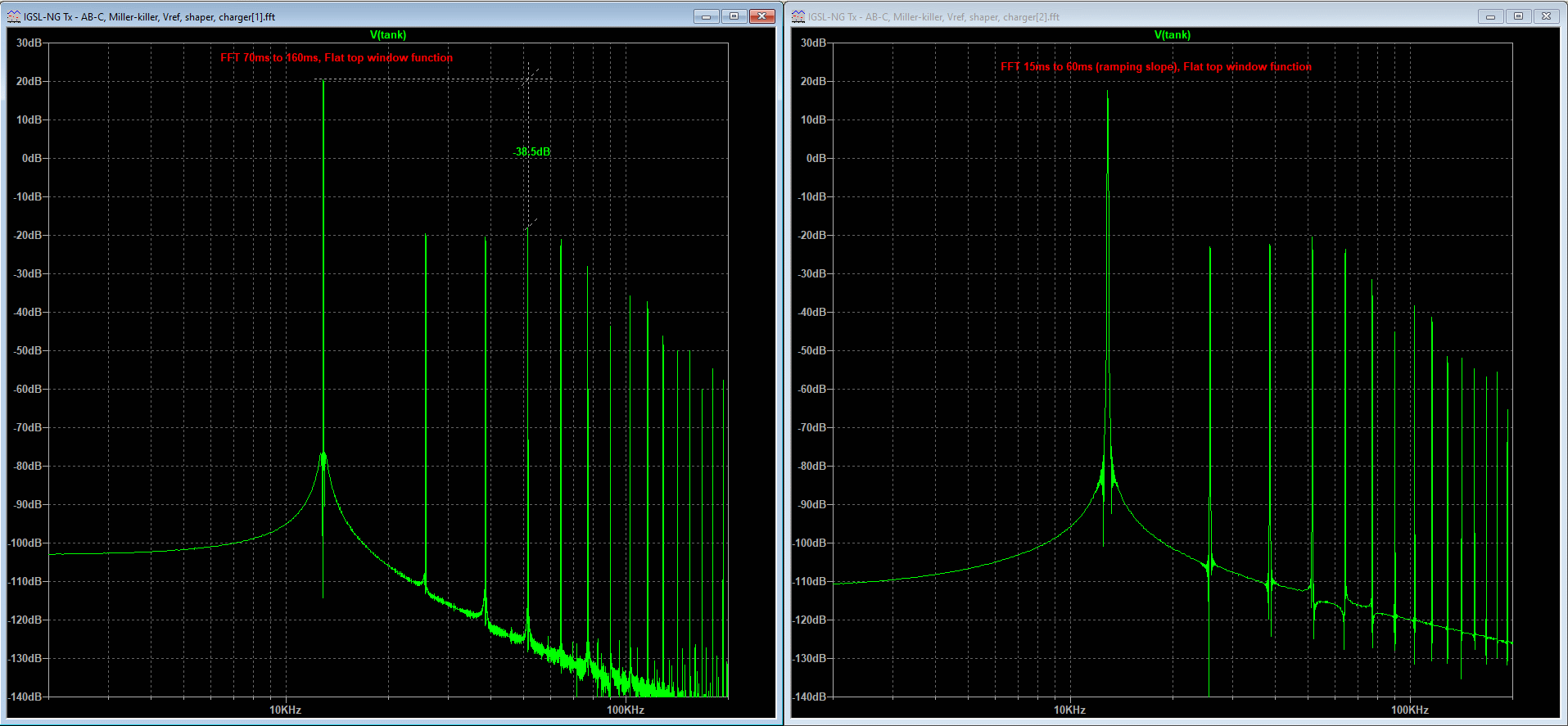Click the 10KHz frequency axis label in left plot
1568x726 pixels.
coord(285,710)
